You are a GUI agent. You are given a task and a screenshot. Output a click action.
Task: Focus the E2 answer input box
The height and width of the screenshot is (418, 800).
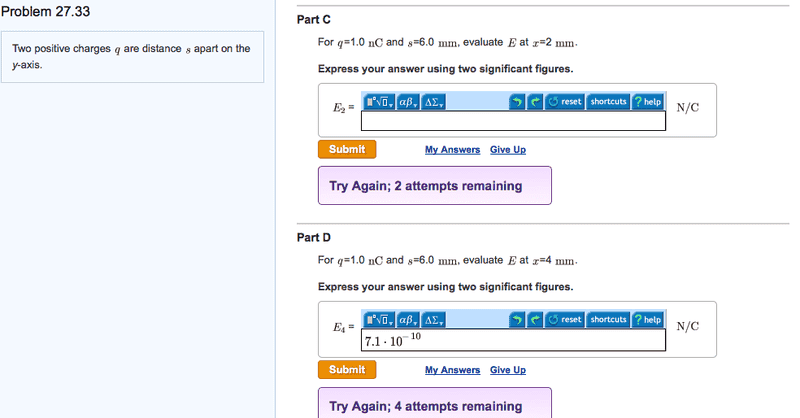(513, 121)
